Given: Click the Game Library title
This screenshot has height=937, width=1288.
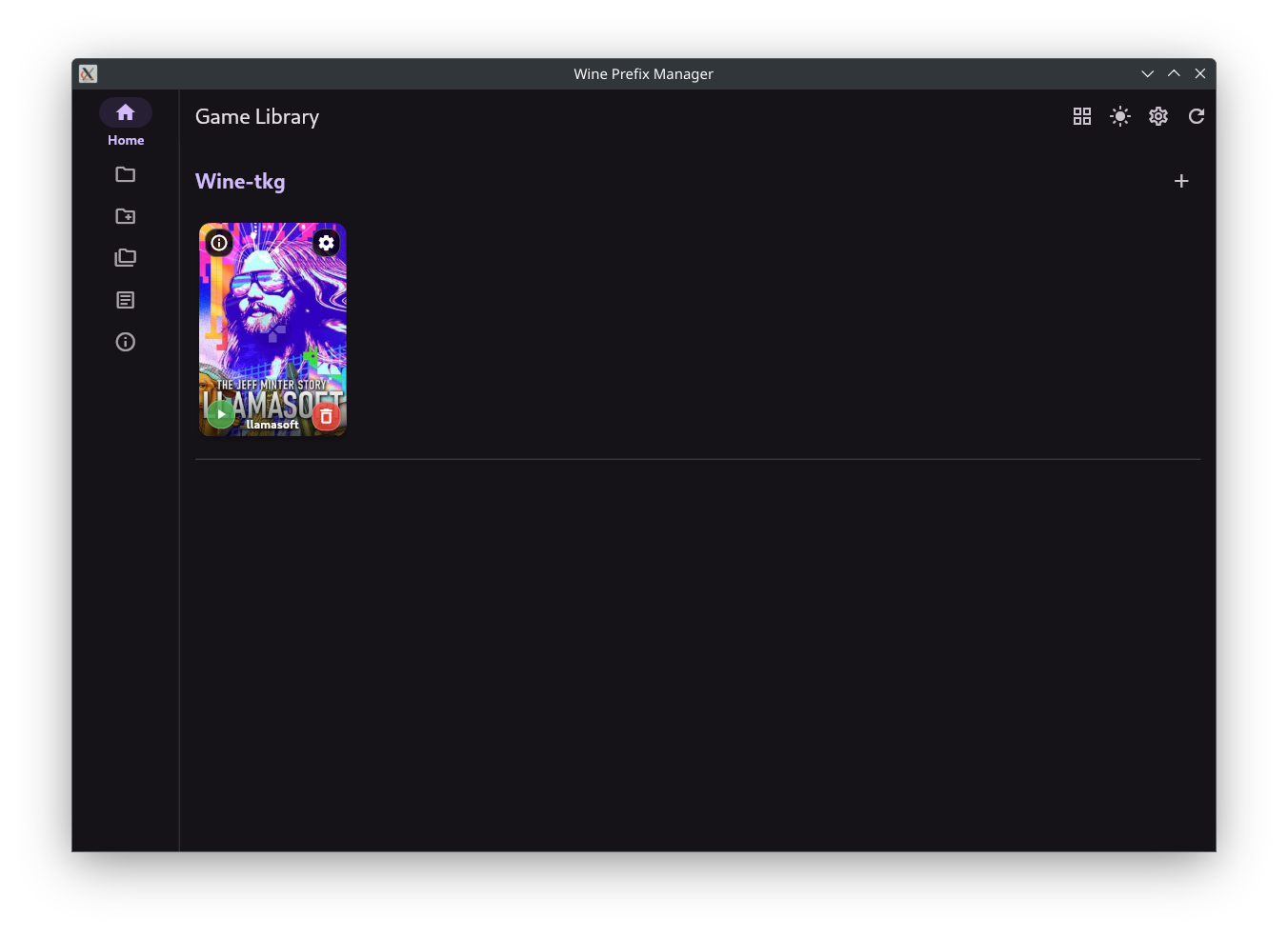Looking at the screenshot, I should coord(257,116).
